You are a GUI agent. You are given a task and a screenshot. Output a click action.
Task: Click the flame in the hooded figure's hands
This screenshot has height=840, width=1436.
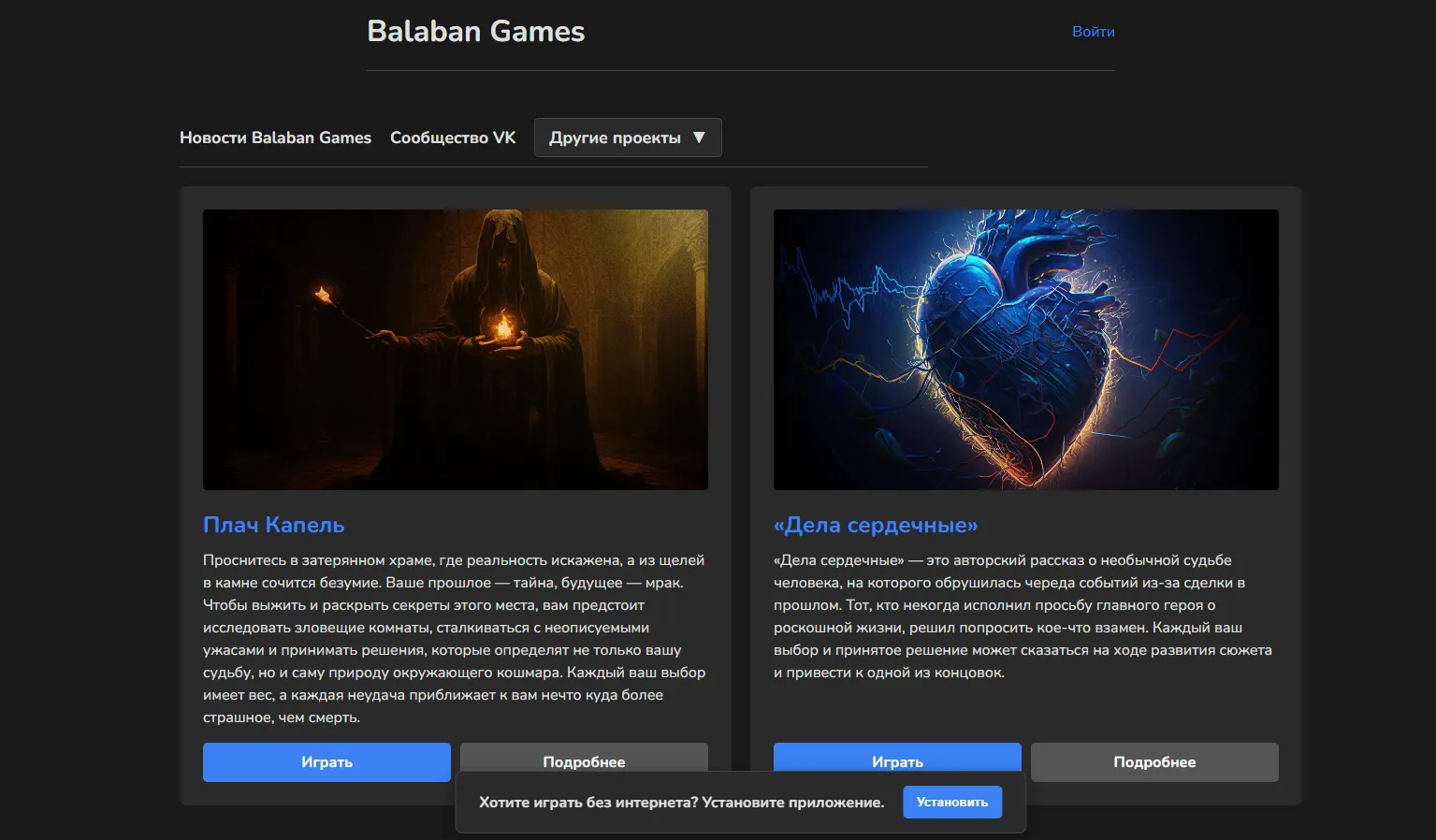pyautogui.click(x=502, y=326)
